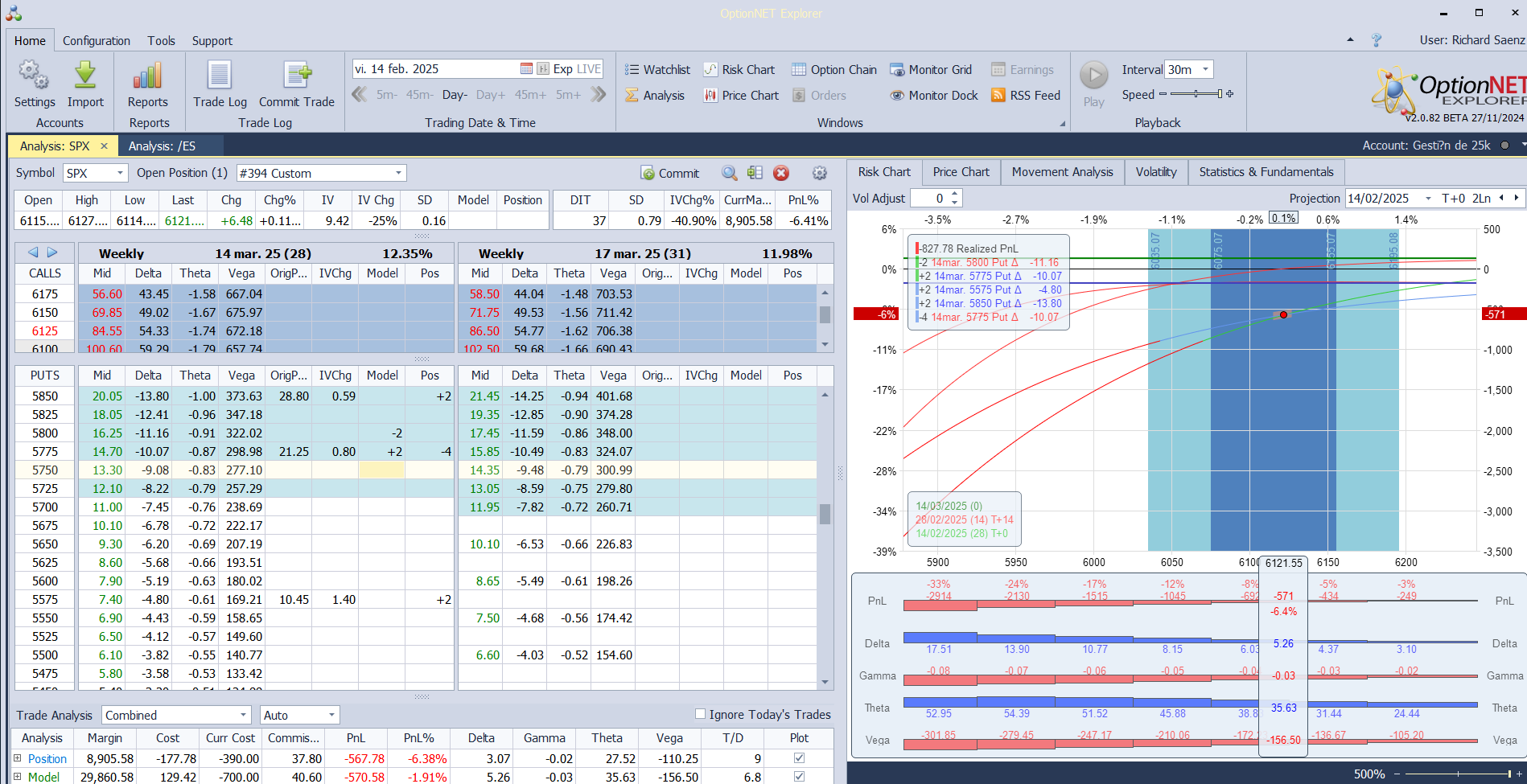Open the Trade Analysis Combined dropdown
This screenshot has width=1527, height=784.
243,715
